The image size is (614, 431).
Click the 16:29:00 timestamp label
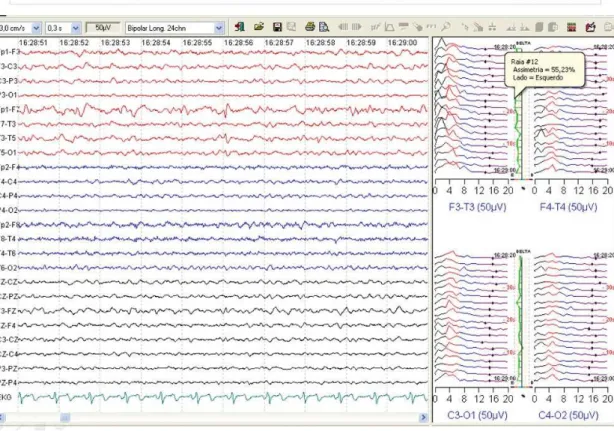(x=403, y=43)
